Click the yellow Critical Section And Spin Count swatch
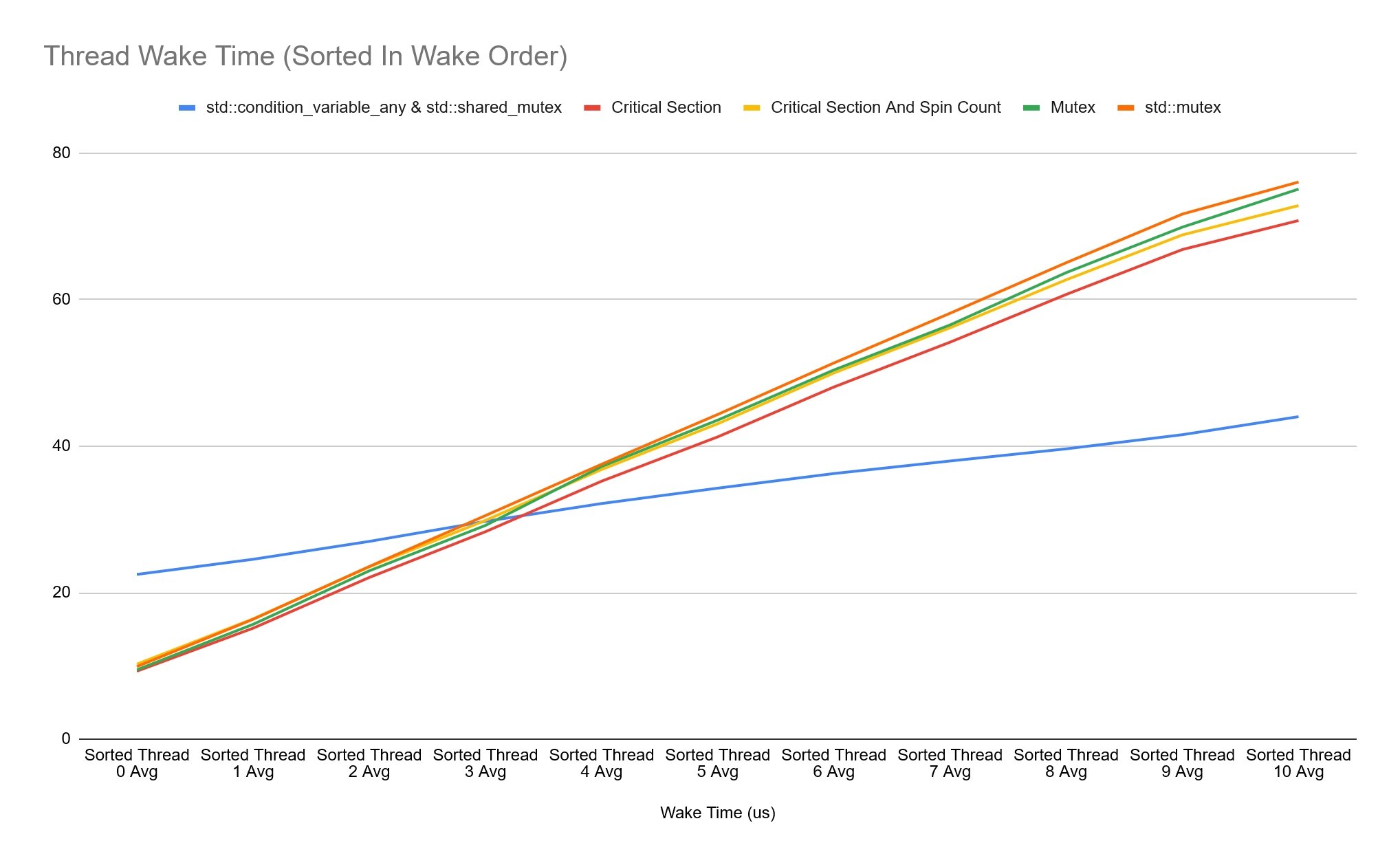 pos(752,108)
